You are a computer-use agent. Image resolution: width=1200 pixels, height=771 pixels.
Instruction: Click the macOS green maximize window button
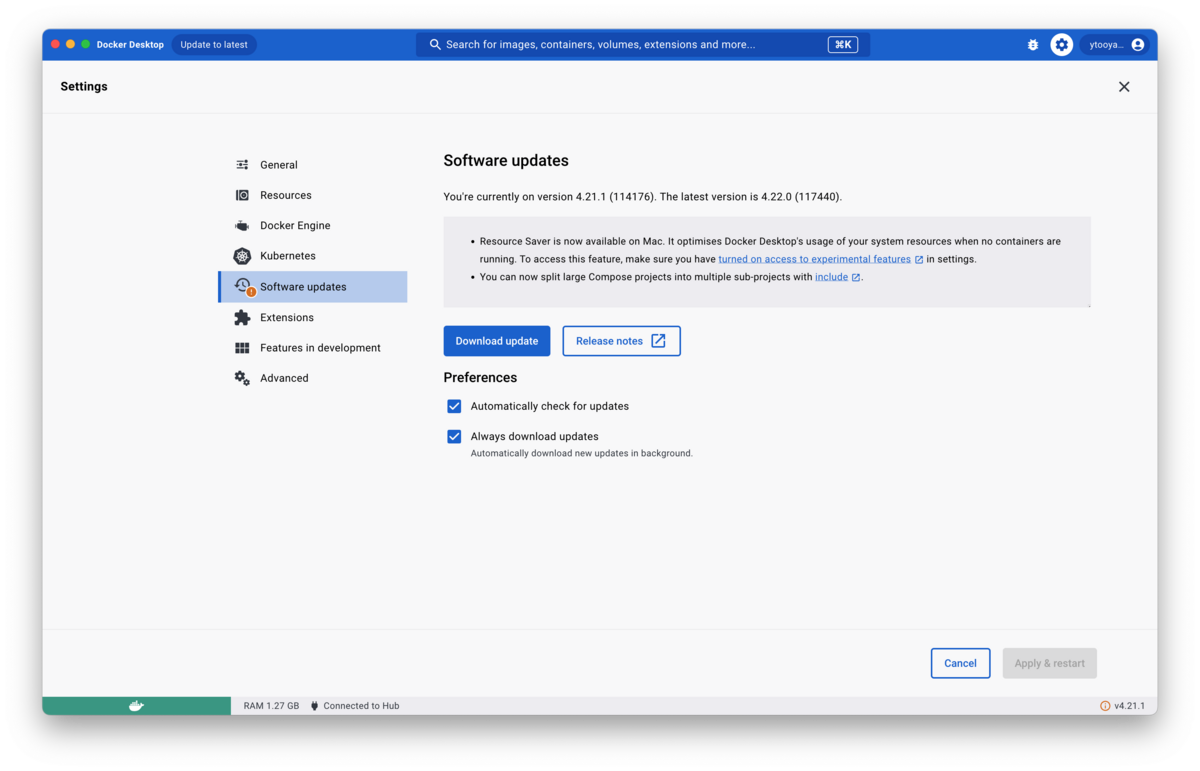[86, 45]
